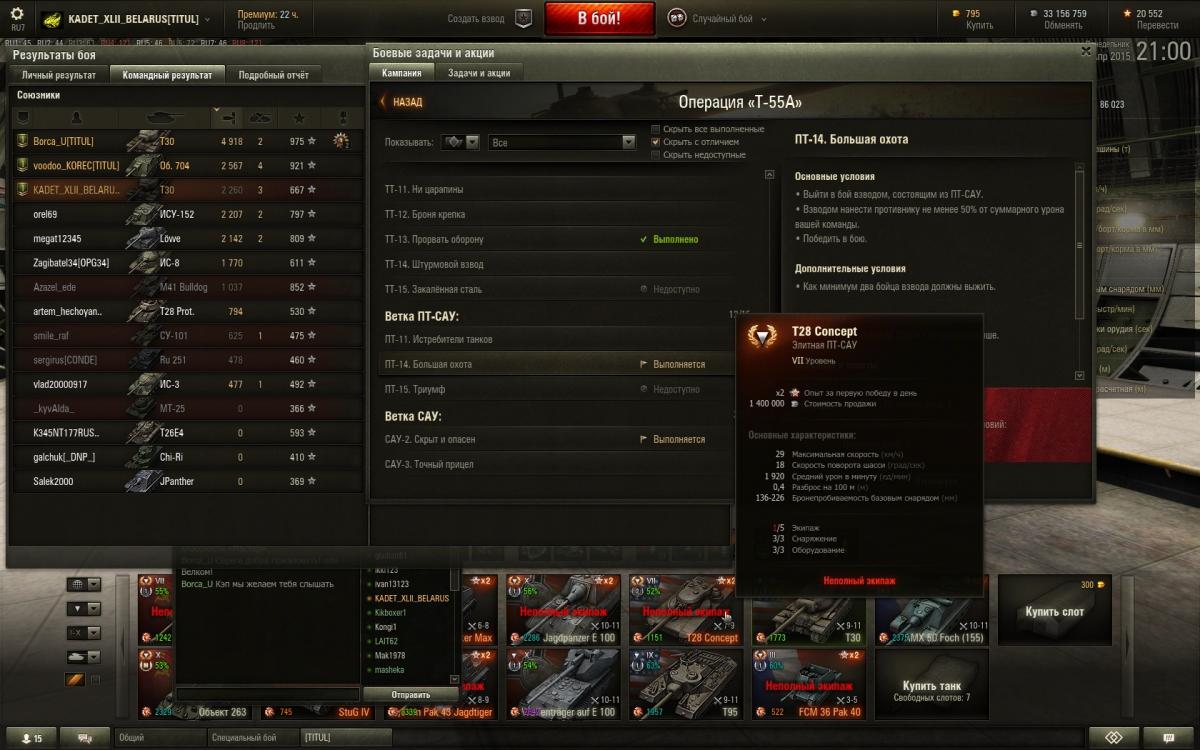Viewport: 1200px width, 750px height.
Task: Click the mission description scrollbar down arrow
Action: tap(1079, 376)
